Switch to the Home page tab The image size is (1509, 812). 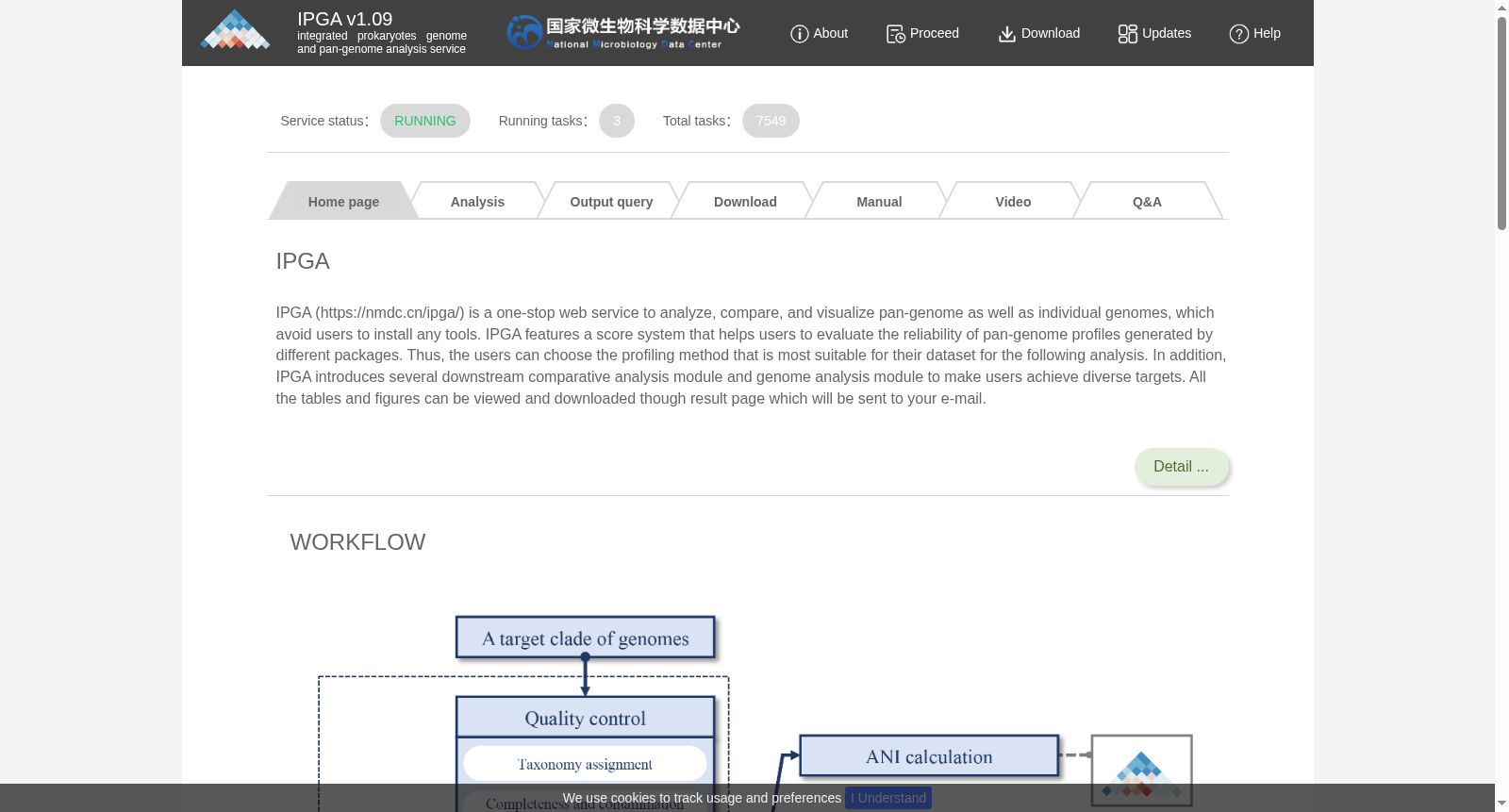(343, 201)
